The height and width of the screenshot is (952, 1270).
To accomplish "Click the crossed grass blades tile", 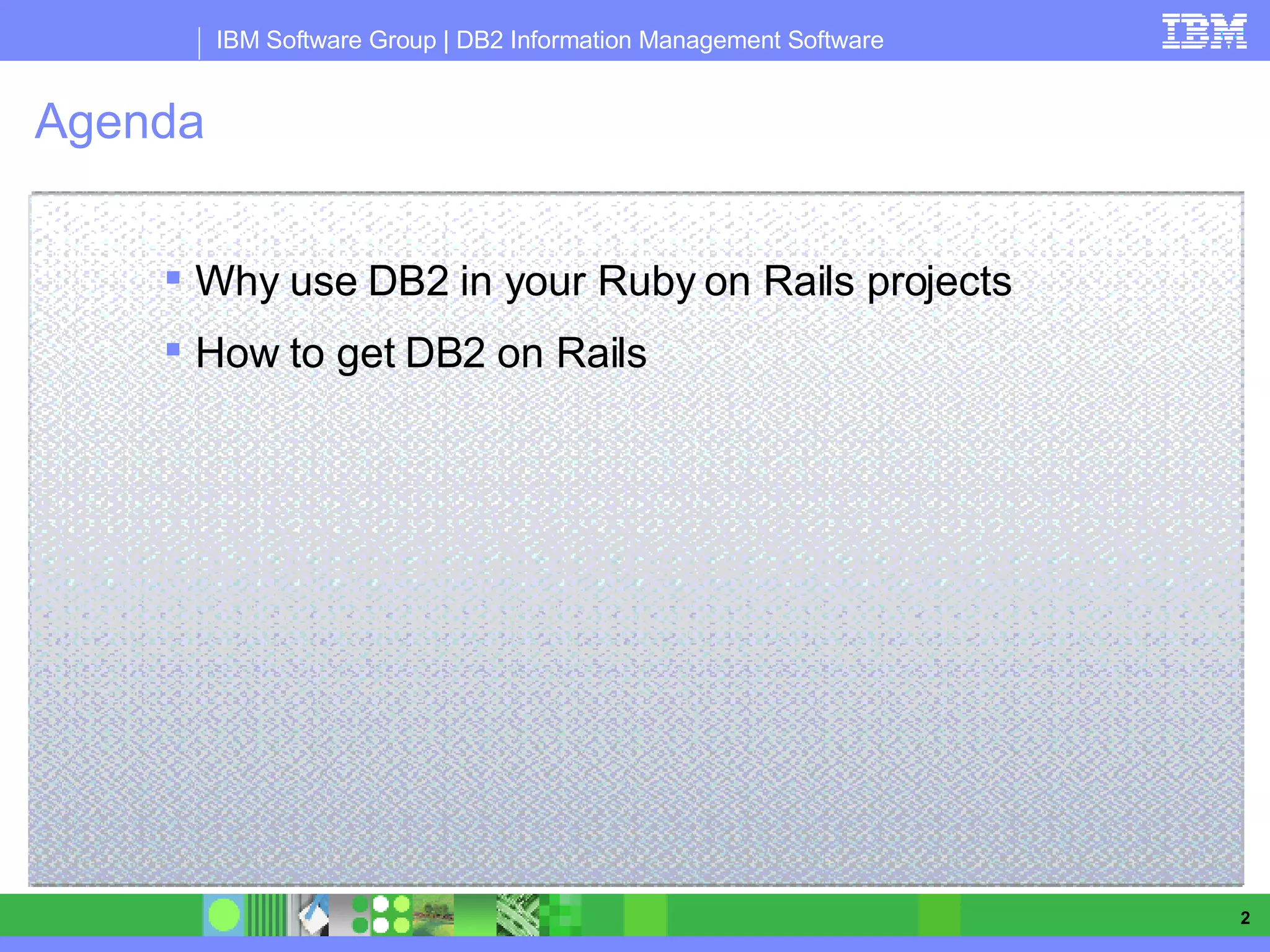I will [x=518, y=915].
